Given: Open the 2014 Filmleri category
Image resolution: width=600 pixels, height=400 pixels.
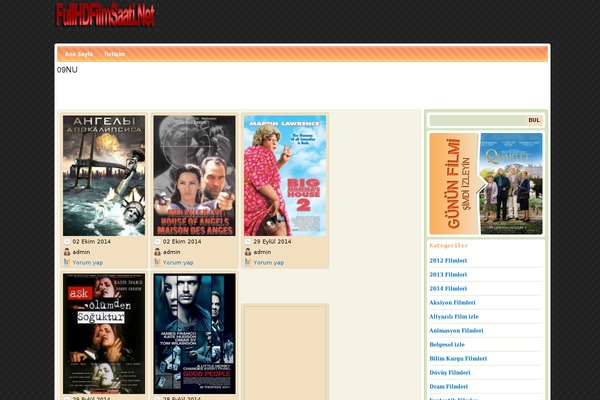Looking at the screenshot, I should coord(448,289).
